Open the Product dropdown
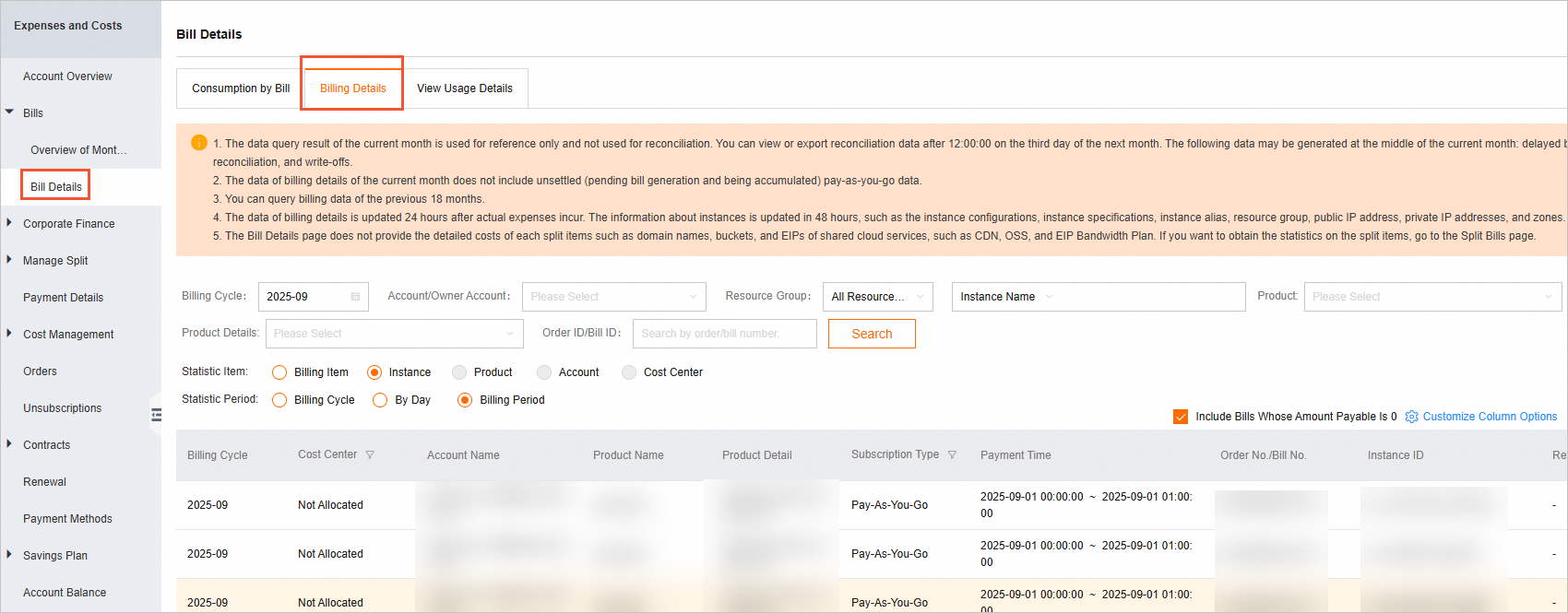This screenshot has height=613, width=1568. point(1432,297)
